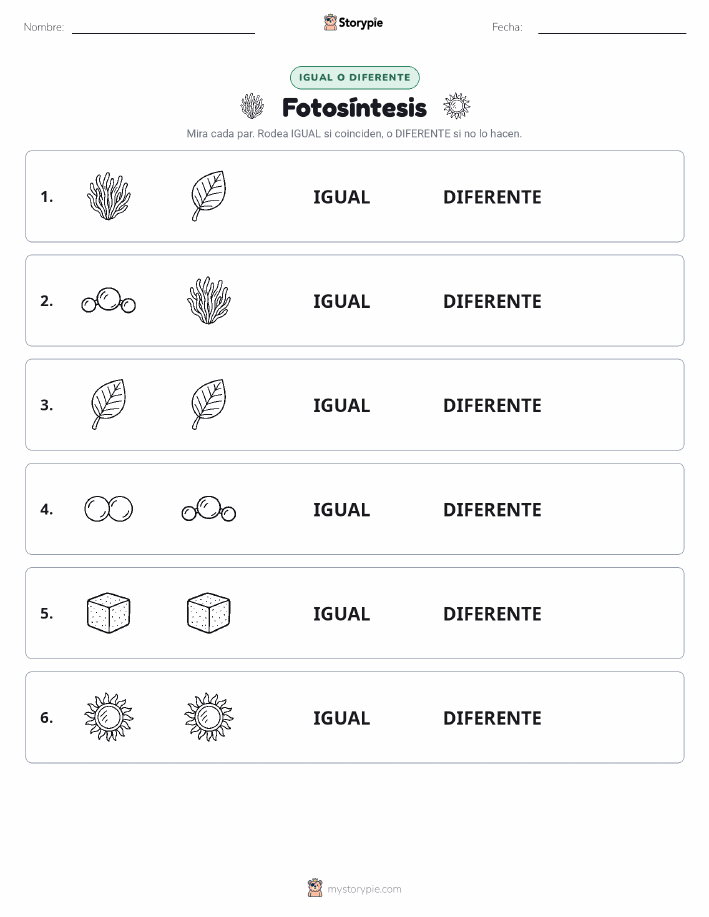The height and width of the screenshot is (917, 709).
Task: Select DIFERENTE for question 1
Action: coord(492,197)
